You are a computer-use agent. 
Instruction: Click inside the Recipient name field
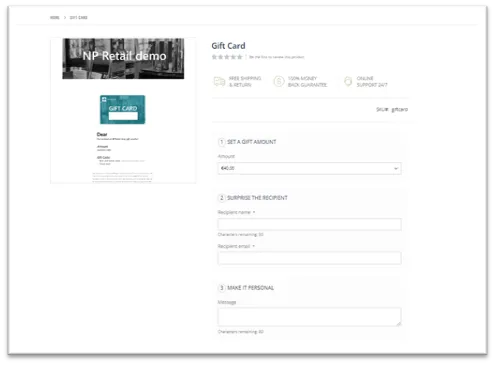(x=309, y=224)
